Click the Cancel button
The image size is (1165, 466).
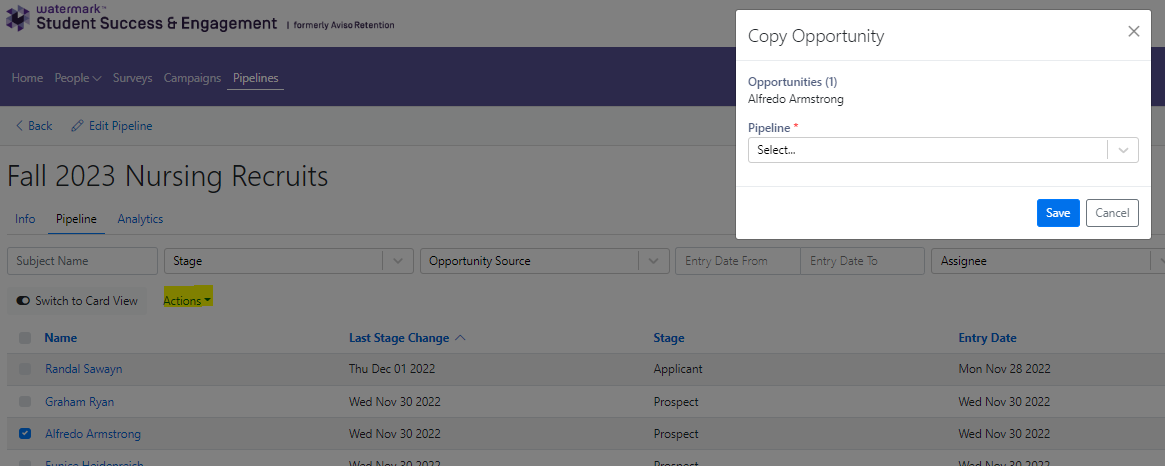[x=1112, y=213]
